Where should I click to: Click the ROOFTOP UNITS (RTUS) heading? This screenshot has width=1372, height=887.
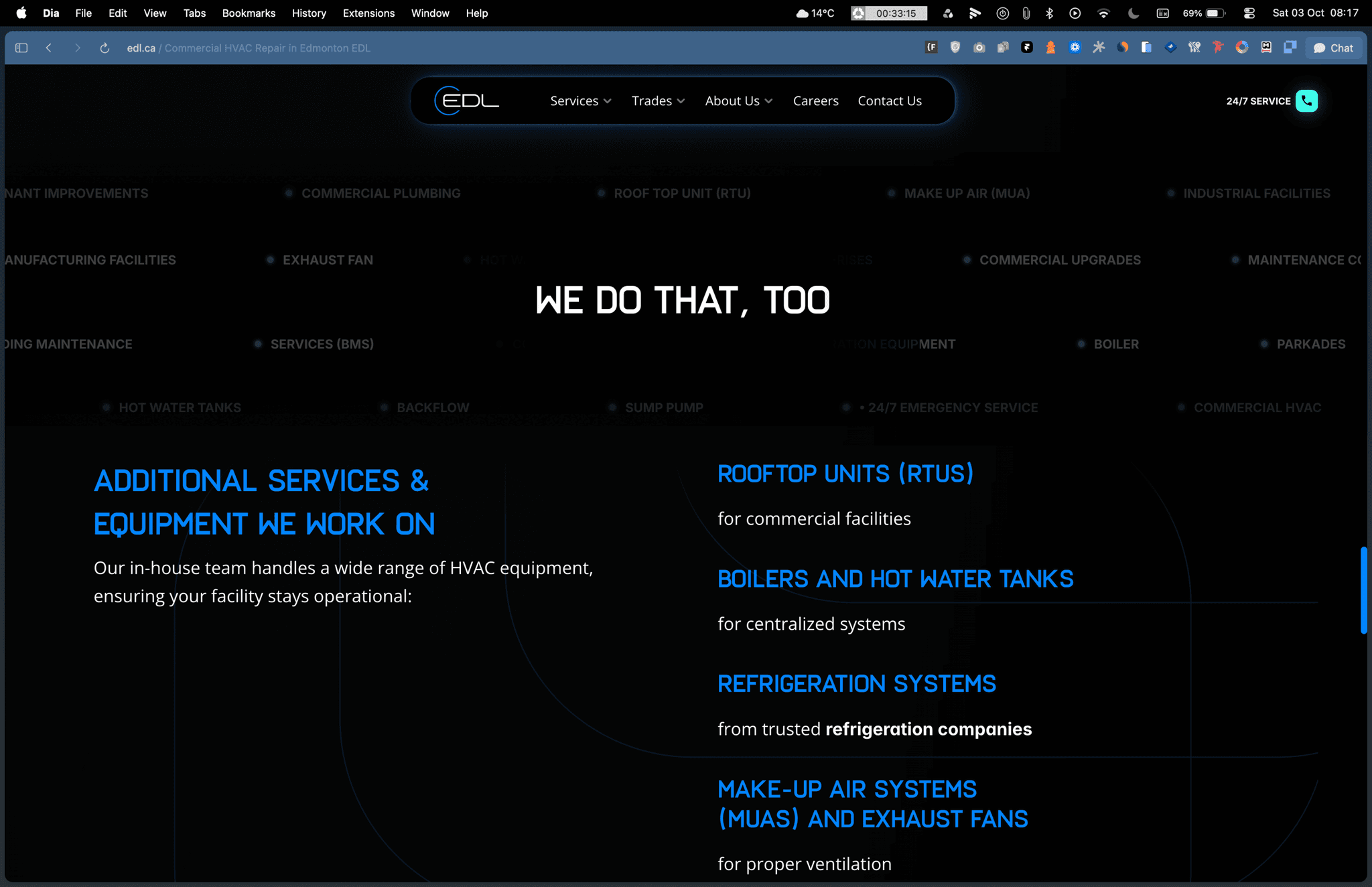pyautogui.click(x=845, y=474)
